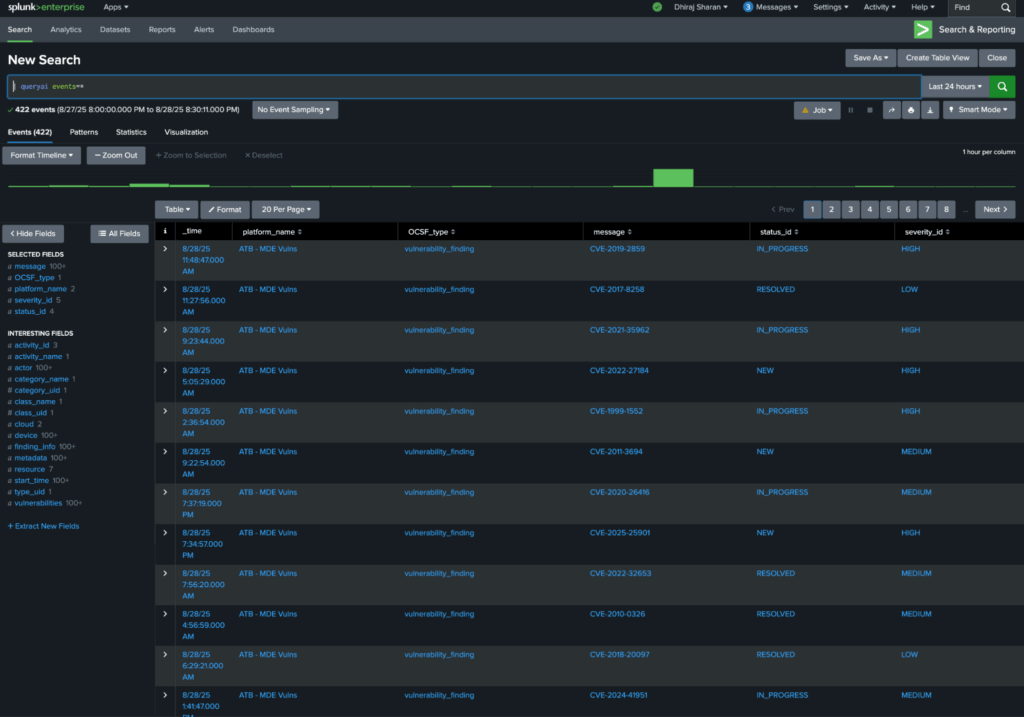Click the CVE-2025-25901 message value
Screen dimensions: 1024x717
pos(620,533)
